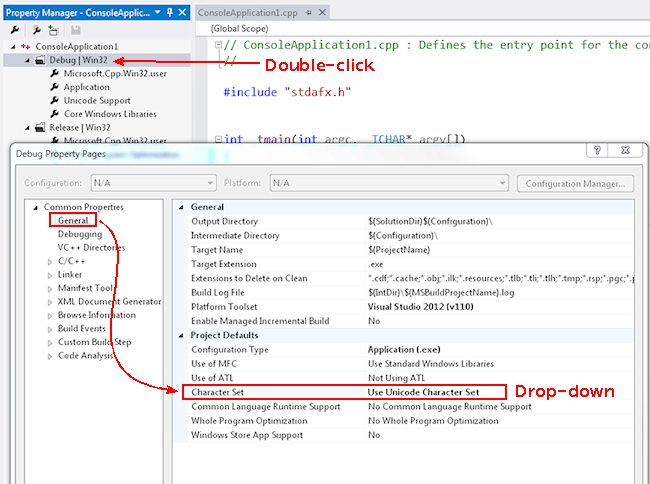Collapse the Project Defaults property group
The image size is (650, 484).
[x=181, y=335]
